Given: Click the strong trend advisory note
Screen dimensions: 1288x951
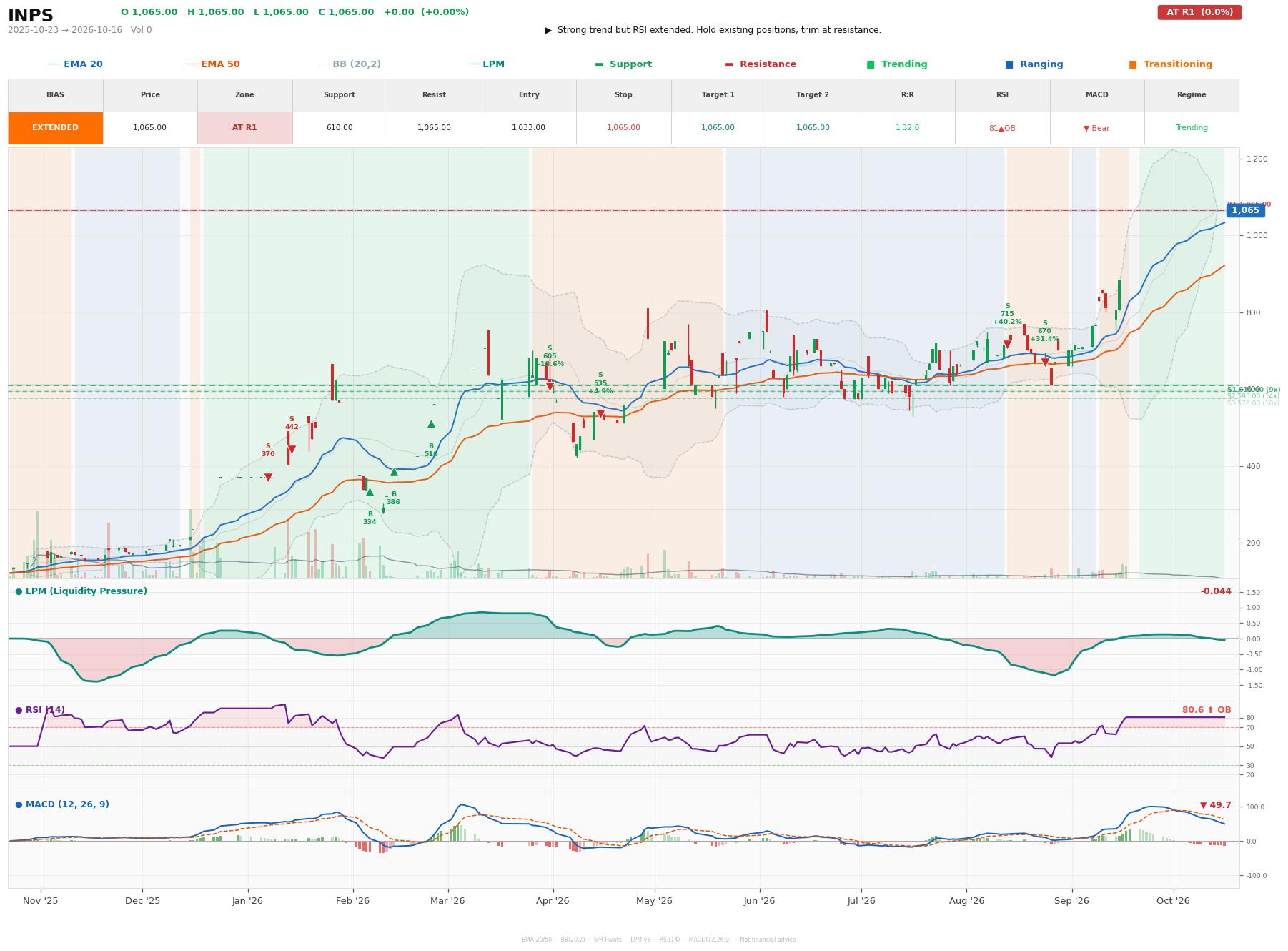Looking at the screenshot, I should coord(713,30).
